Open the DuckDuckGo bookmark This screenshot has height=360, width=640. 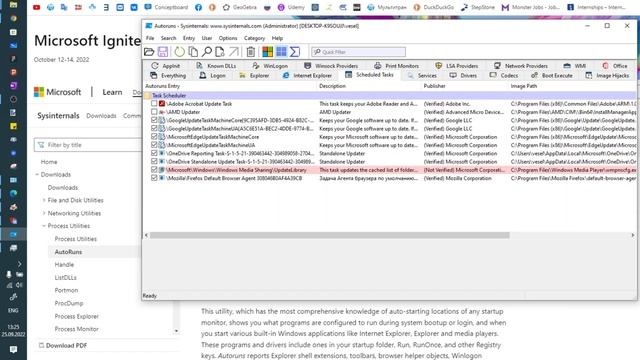[433, 7]
